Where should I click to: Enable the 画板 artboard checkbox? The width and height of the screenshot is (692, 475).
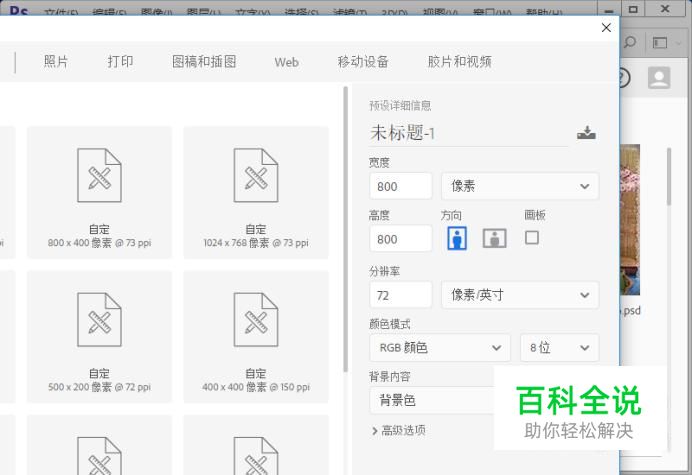532,238
